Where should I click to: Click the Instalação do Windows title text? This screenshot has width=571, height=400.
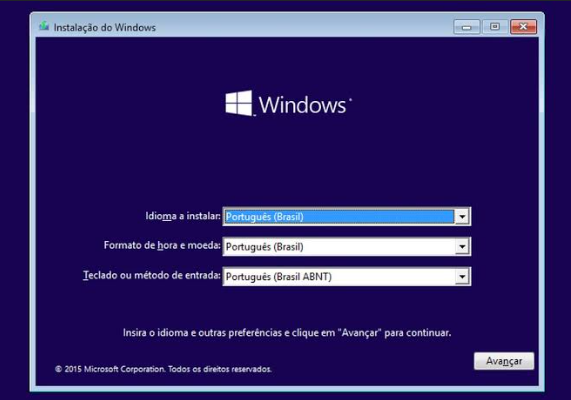coord(105,28)
